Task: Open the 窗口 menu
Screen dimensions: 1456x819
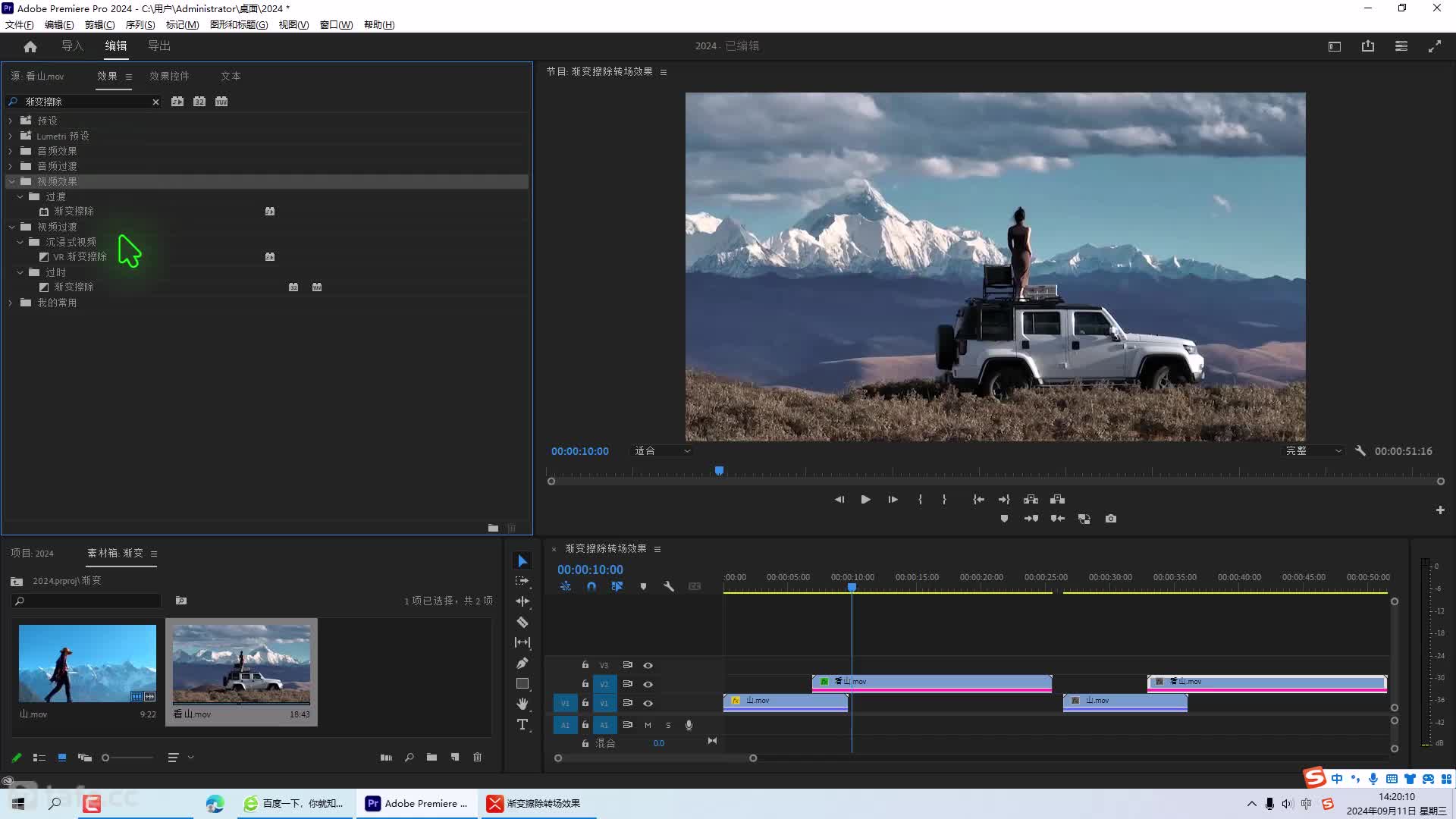Action: pos(336,24)
